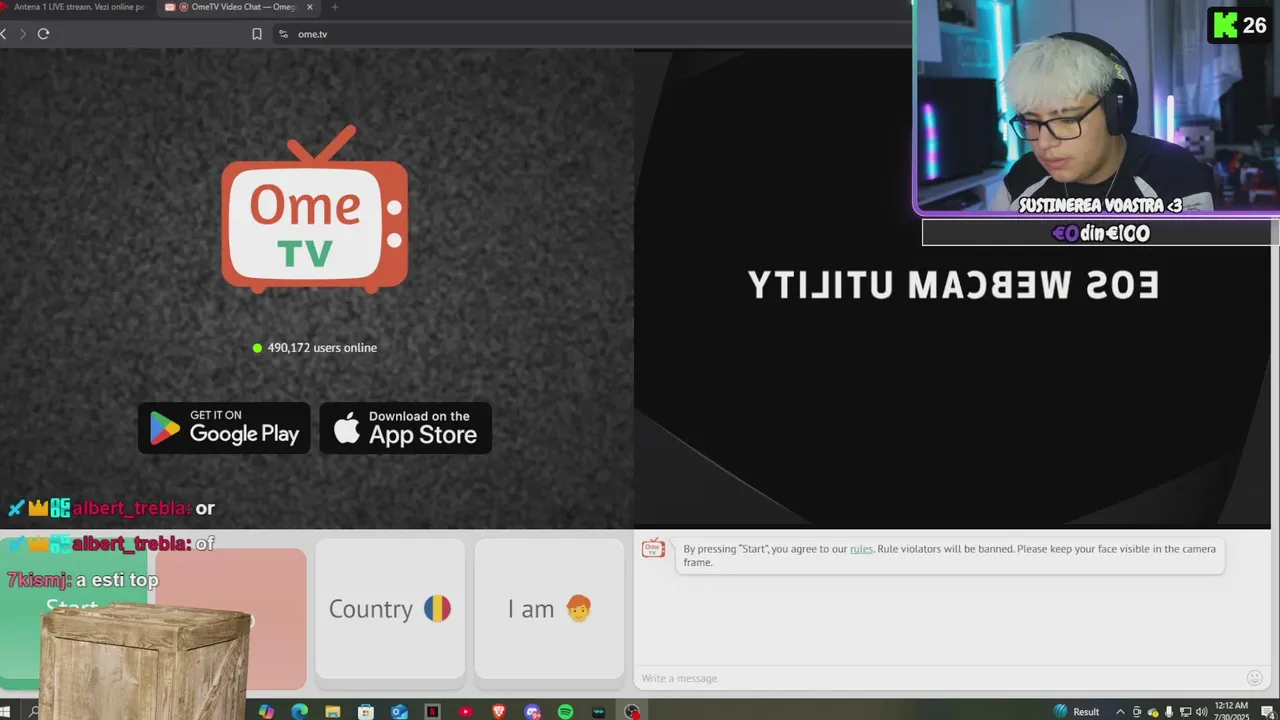Open Netflix from the taskbar
1280x720 pixels.
coord(432,712)
